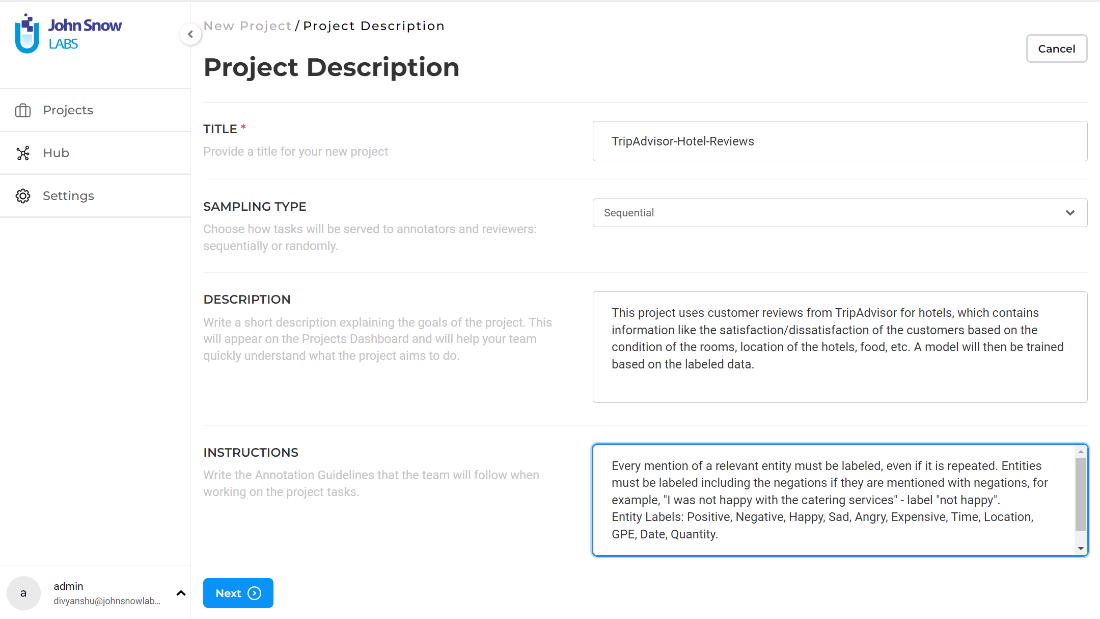Collapse the sidebar with the chevron button

click(x=190, y=34)
